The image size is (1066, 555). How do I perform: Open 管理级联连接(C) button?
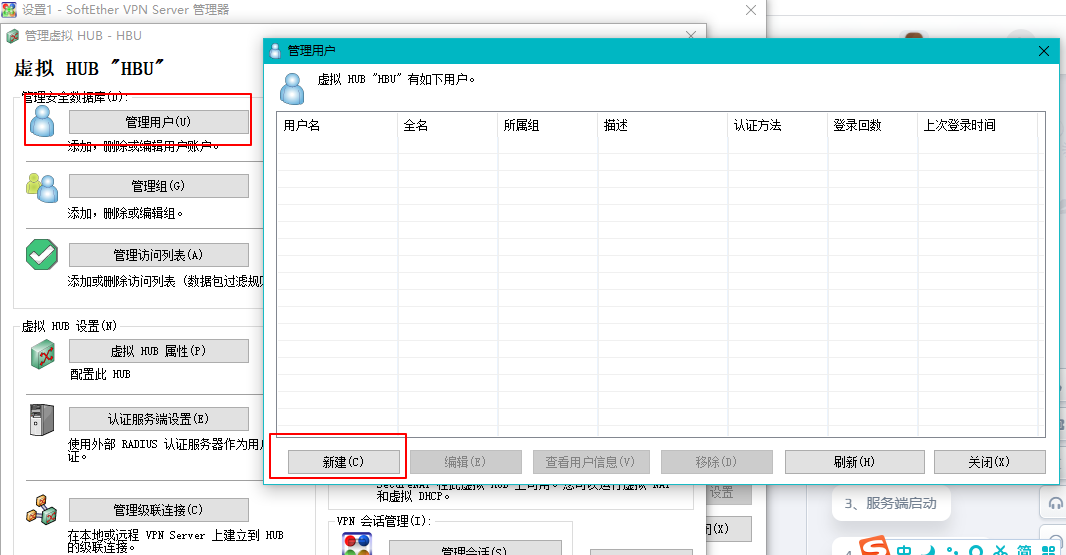coord(158,510)
